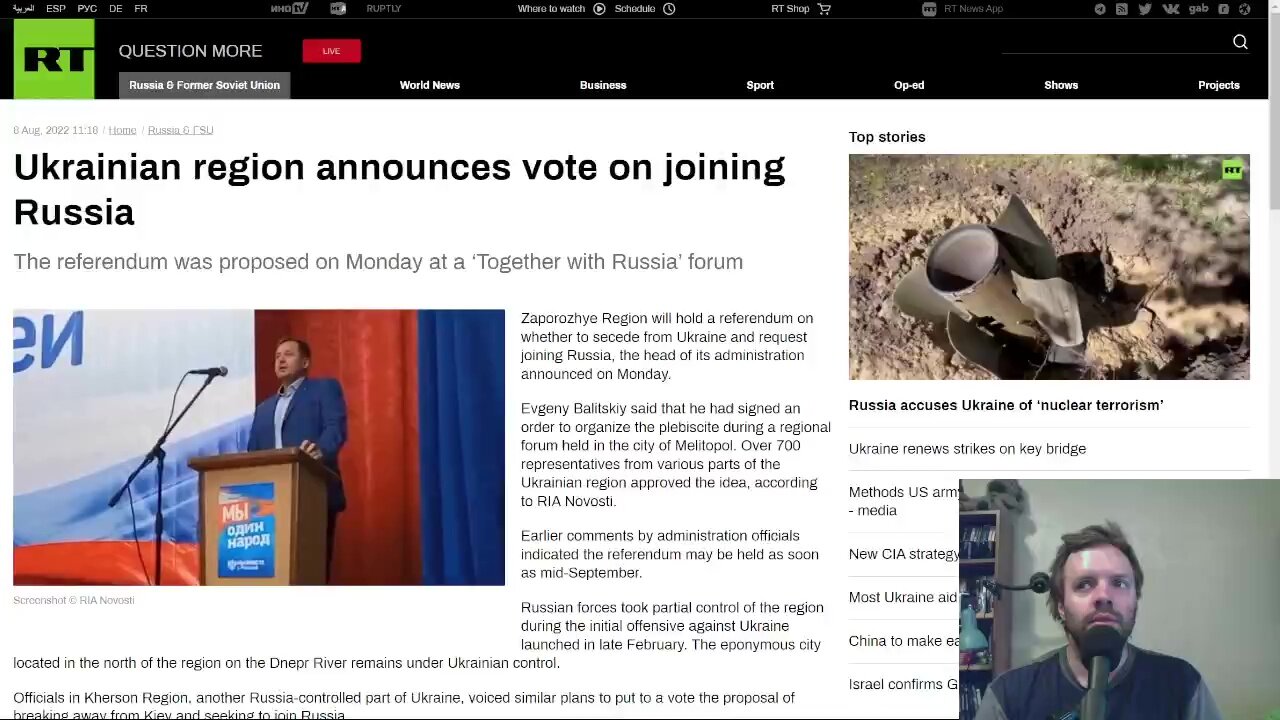Open the Projects menu item
The width and height of the screenshot is (1280, 720).
1219,85
